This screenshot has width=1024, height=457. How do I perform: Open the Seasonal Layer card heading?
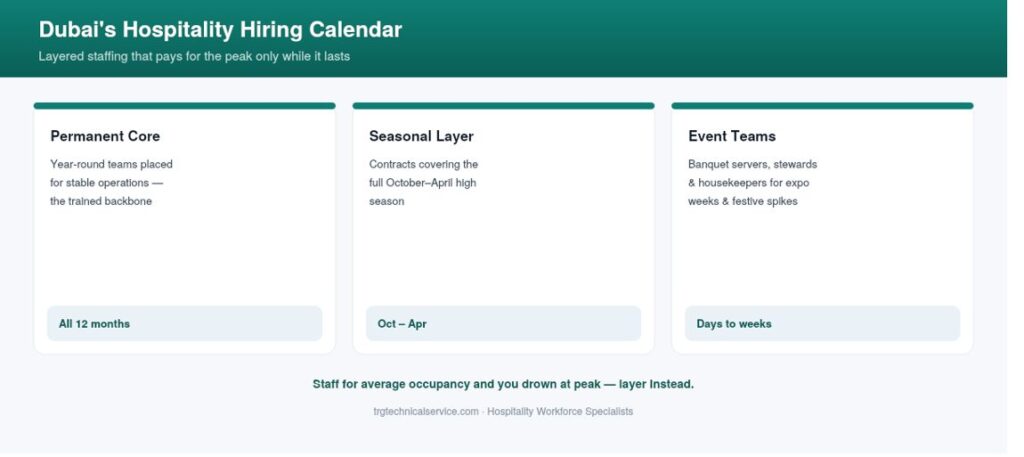click(x=421, y=136)
